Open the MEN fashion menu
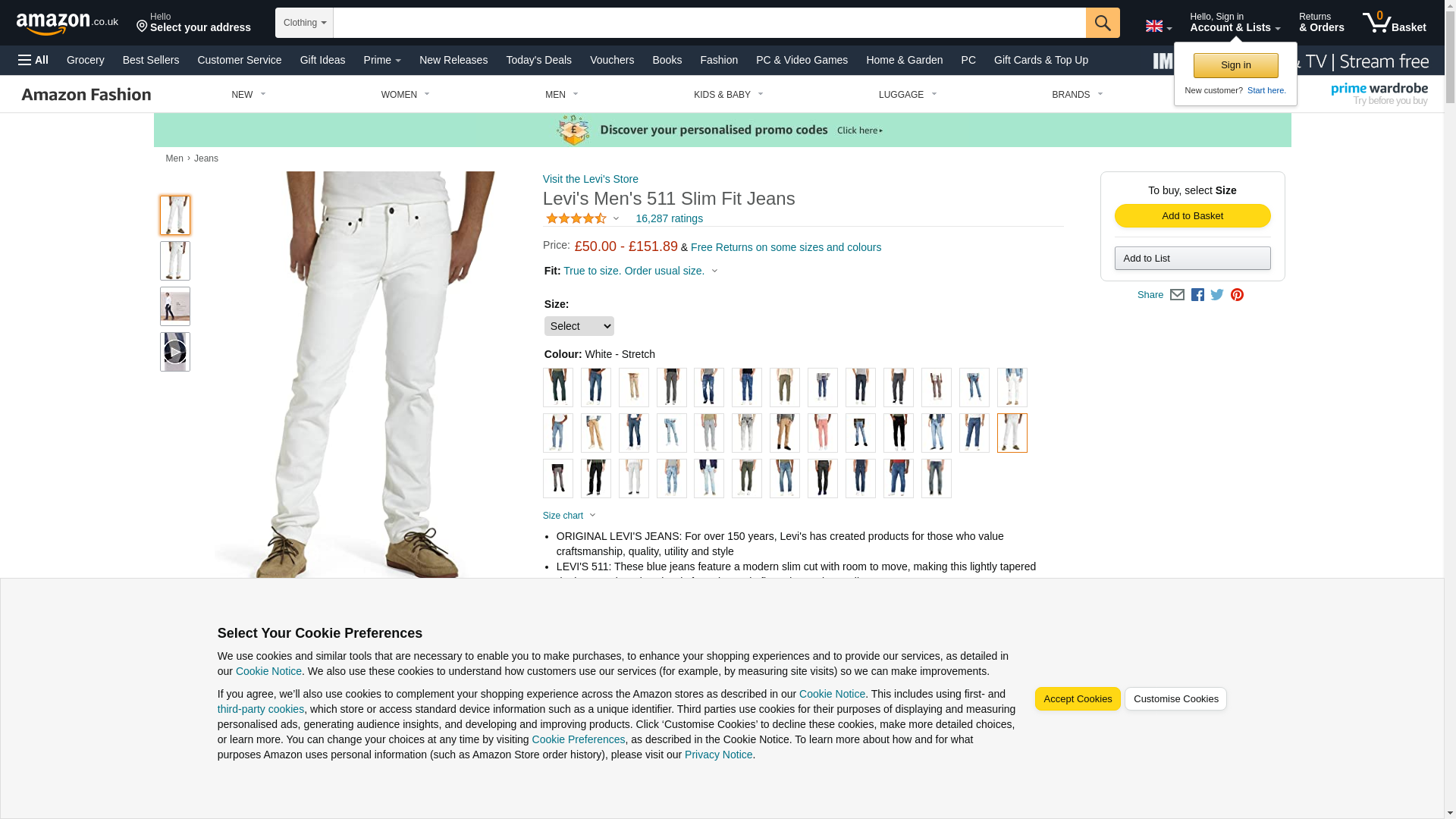Screen dimensions: 1456x819 click(562, 95)
